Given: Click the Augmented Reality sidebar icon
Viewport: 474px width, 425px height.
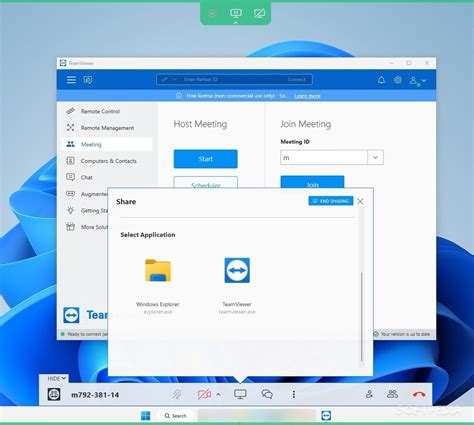Looking at the screenshot, I should 70,193.
